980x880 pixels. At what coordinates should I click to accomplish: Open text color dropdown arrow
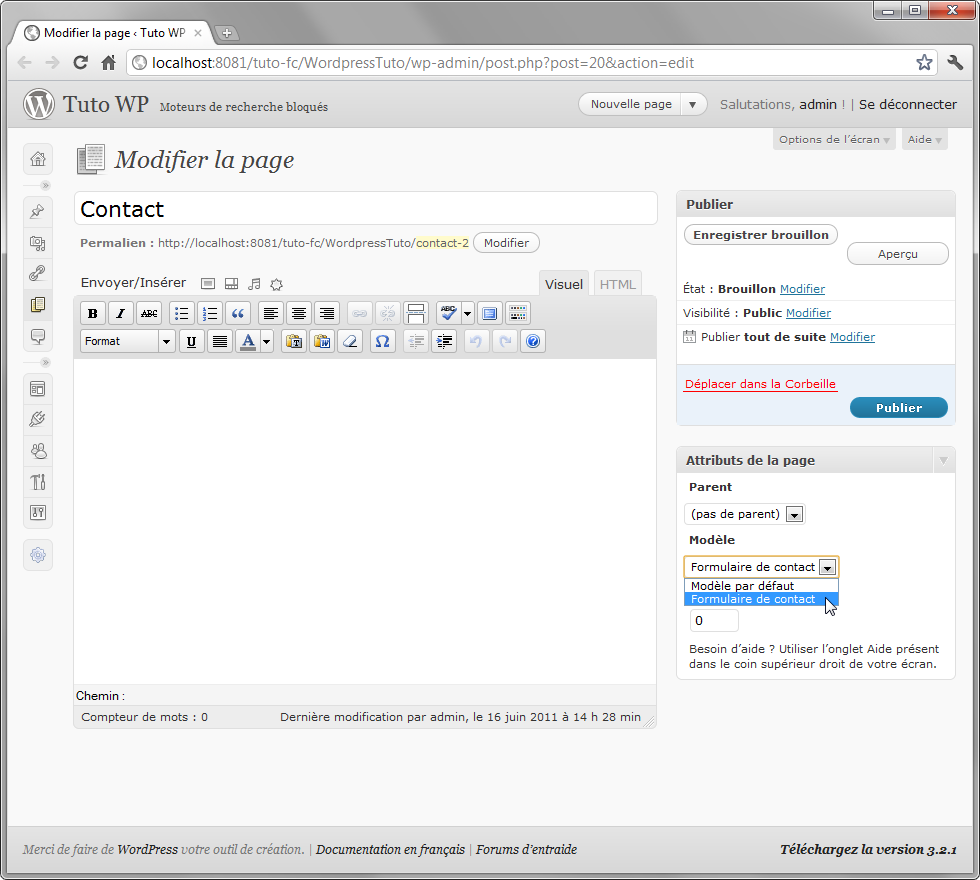point(267,341)
